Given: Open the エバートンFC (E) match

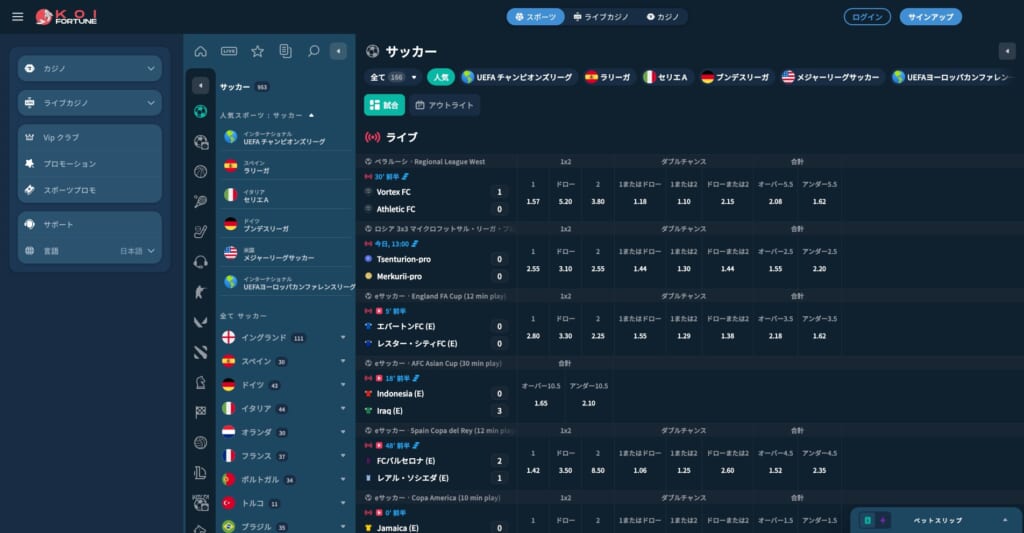Looking at the screenshot, I should (x=406, y=326).
